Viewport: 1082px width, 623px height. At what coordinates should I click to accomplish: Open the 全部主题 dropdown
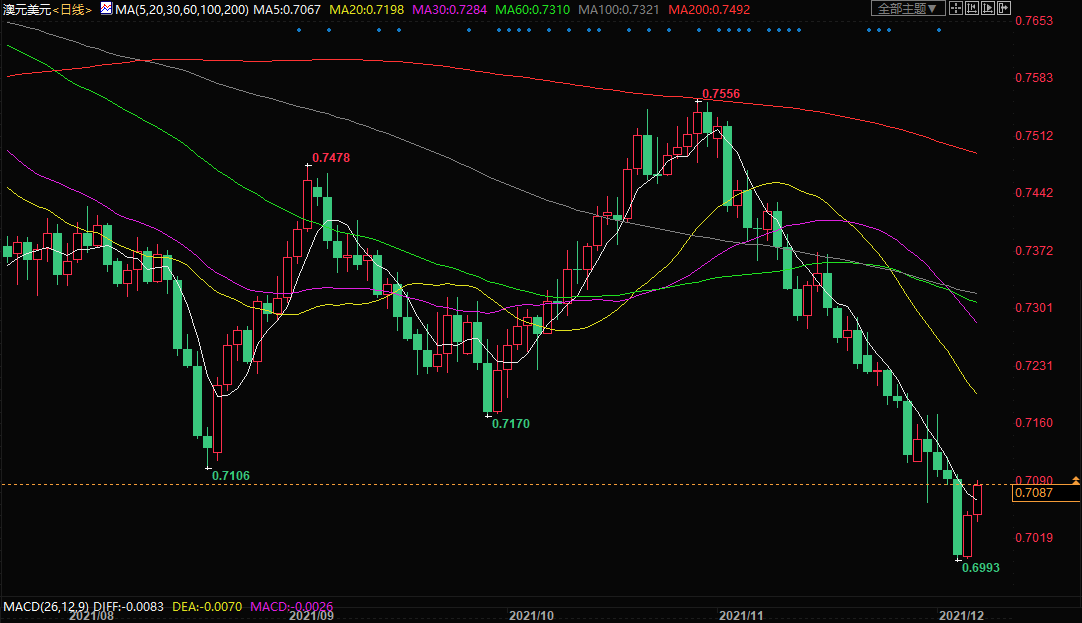tap(908, 9)
